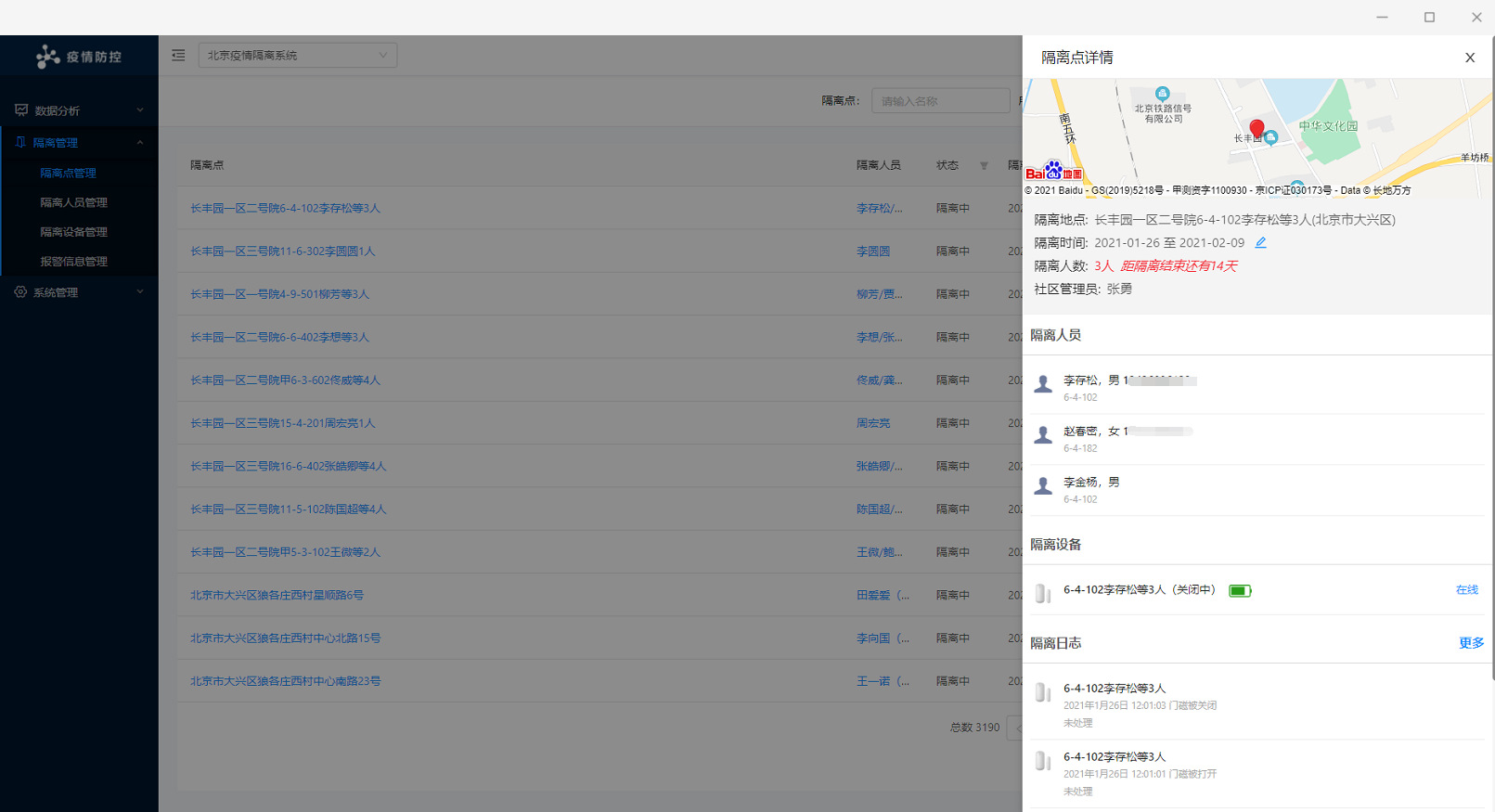Click device icon of 门磁被打开 log entry

point(1043,761)
